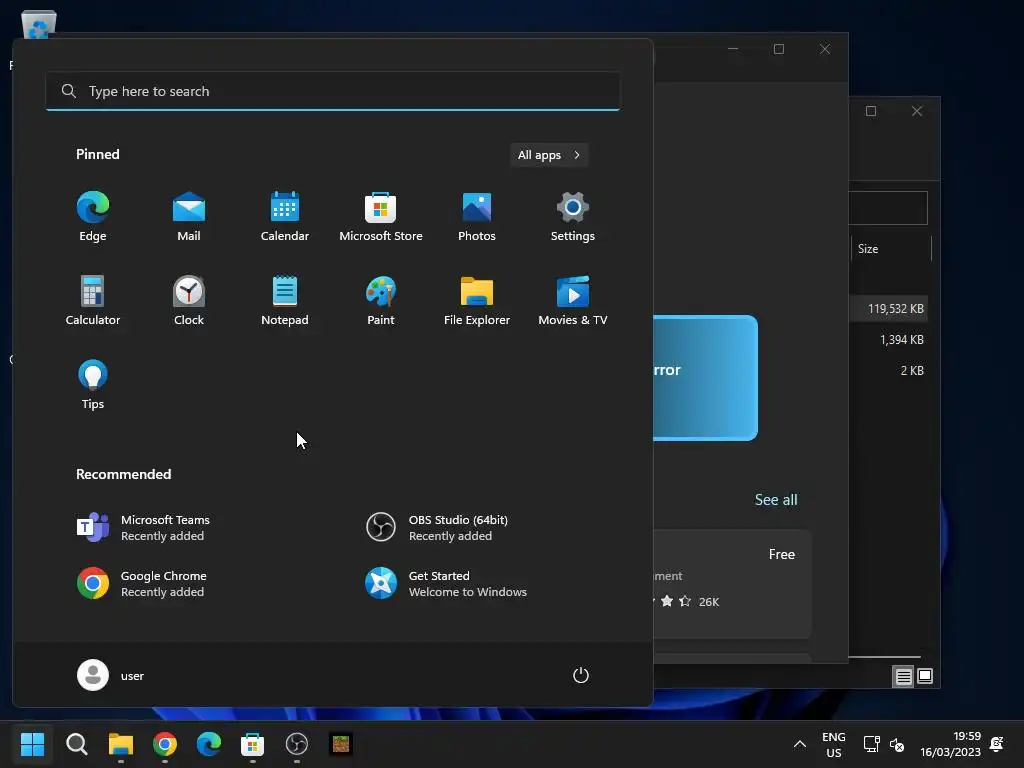The image size is (1024, 768).
Task: Open the clock and date 19:59
Action: point(950,744)
